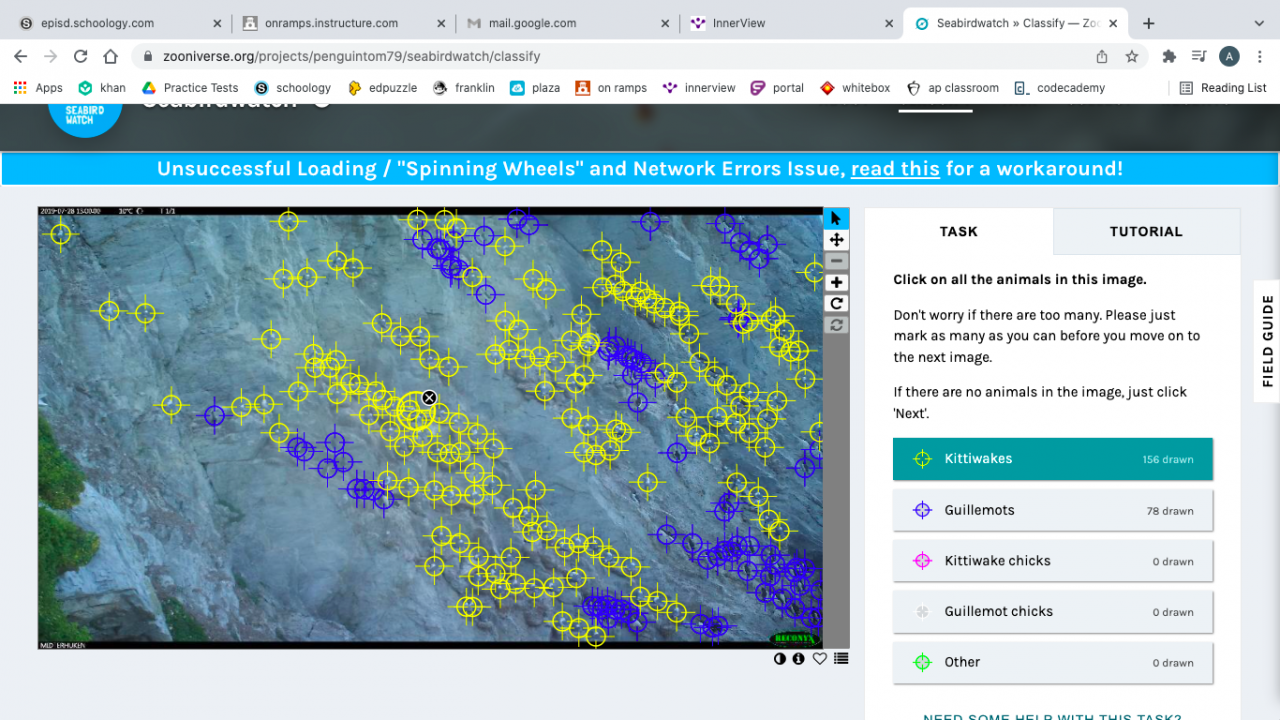This screenshot has height=720, width=1280.
Task: Open the Reading List
Action: pos(1223,88)
